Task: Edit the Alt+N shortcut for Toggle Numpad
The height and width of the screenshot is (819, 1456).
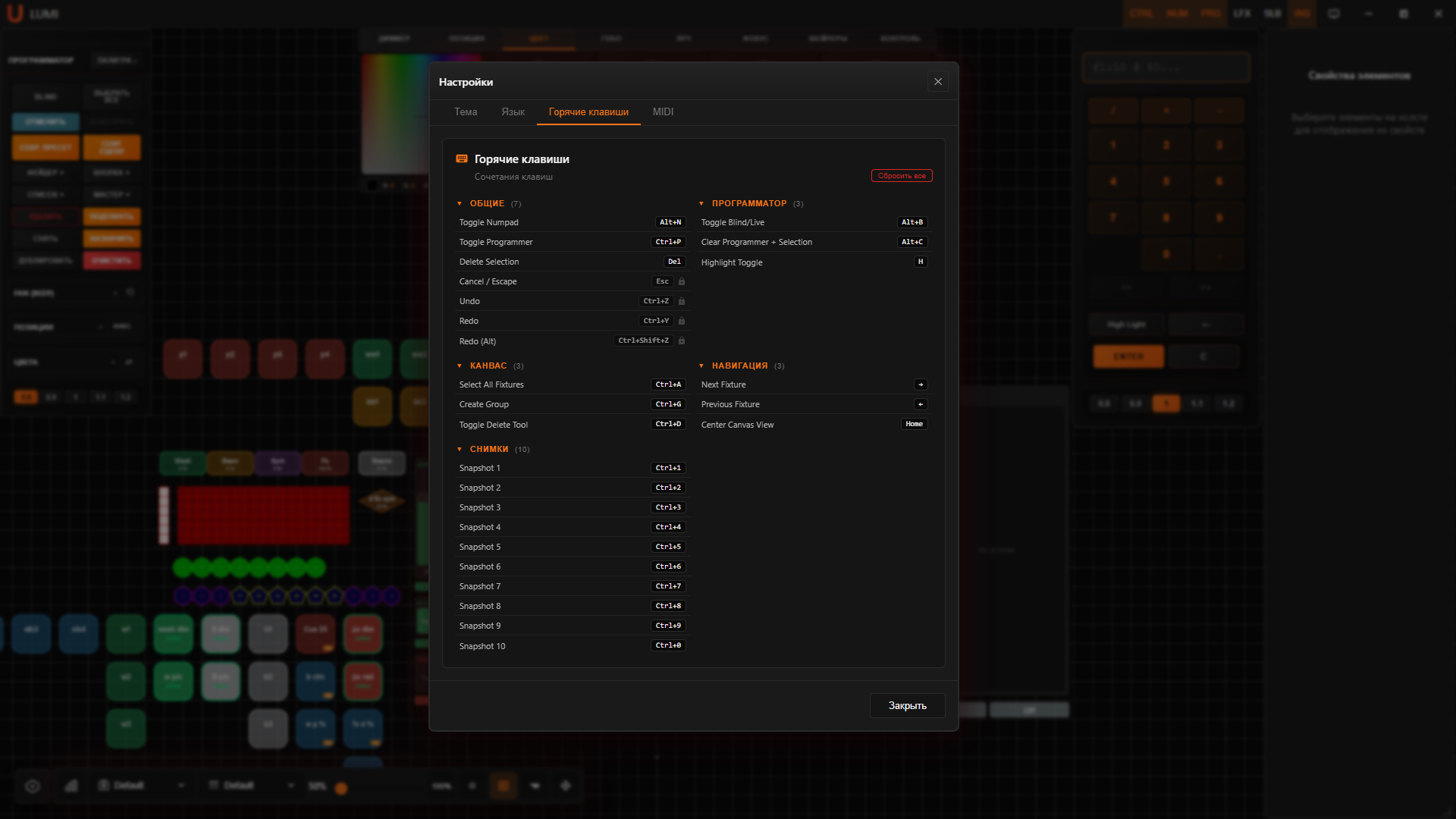Action: click(670, 222)
